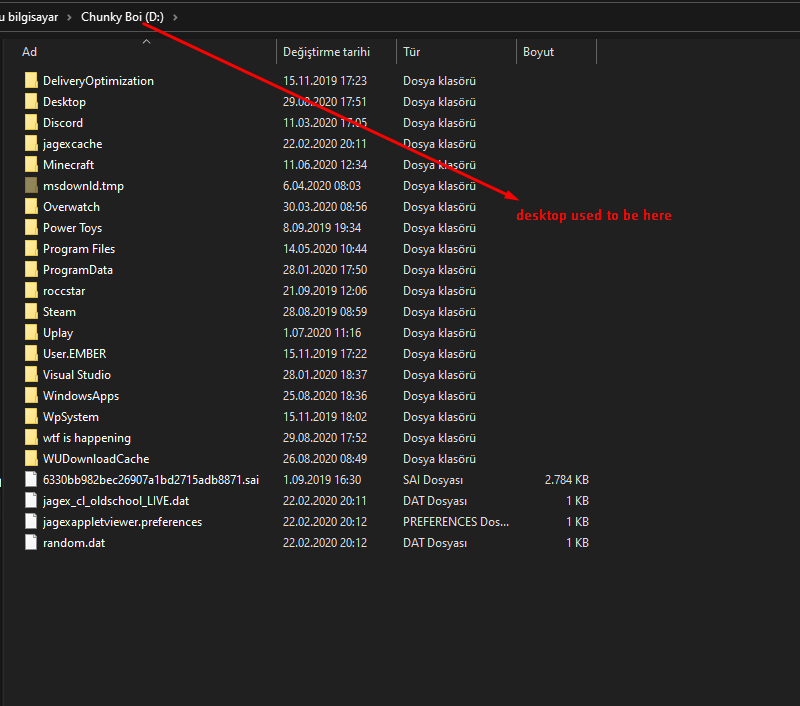
Task: Select the Program Files folder name
Action: [x=79, y=249]
